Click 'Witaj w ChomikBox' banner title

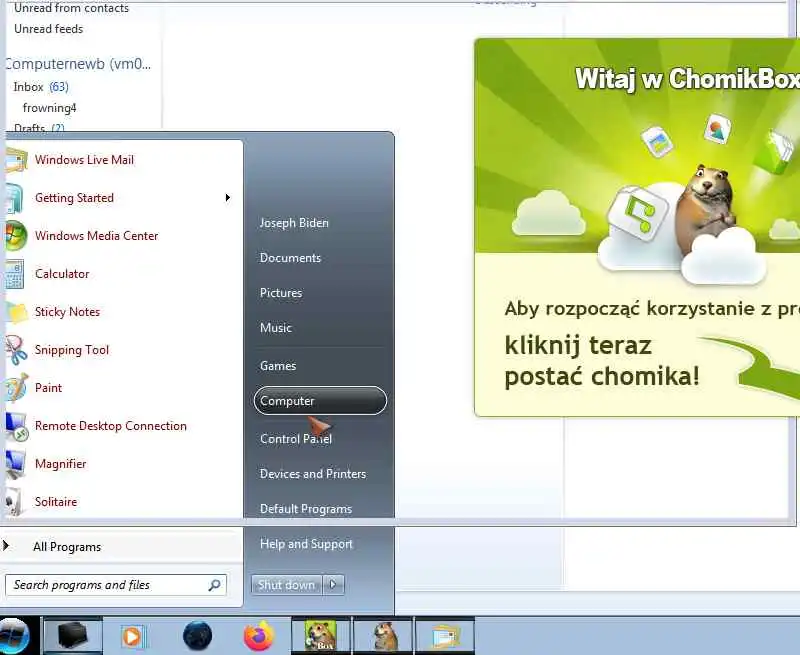point(687,80)
